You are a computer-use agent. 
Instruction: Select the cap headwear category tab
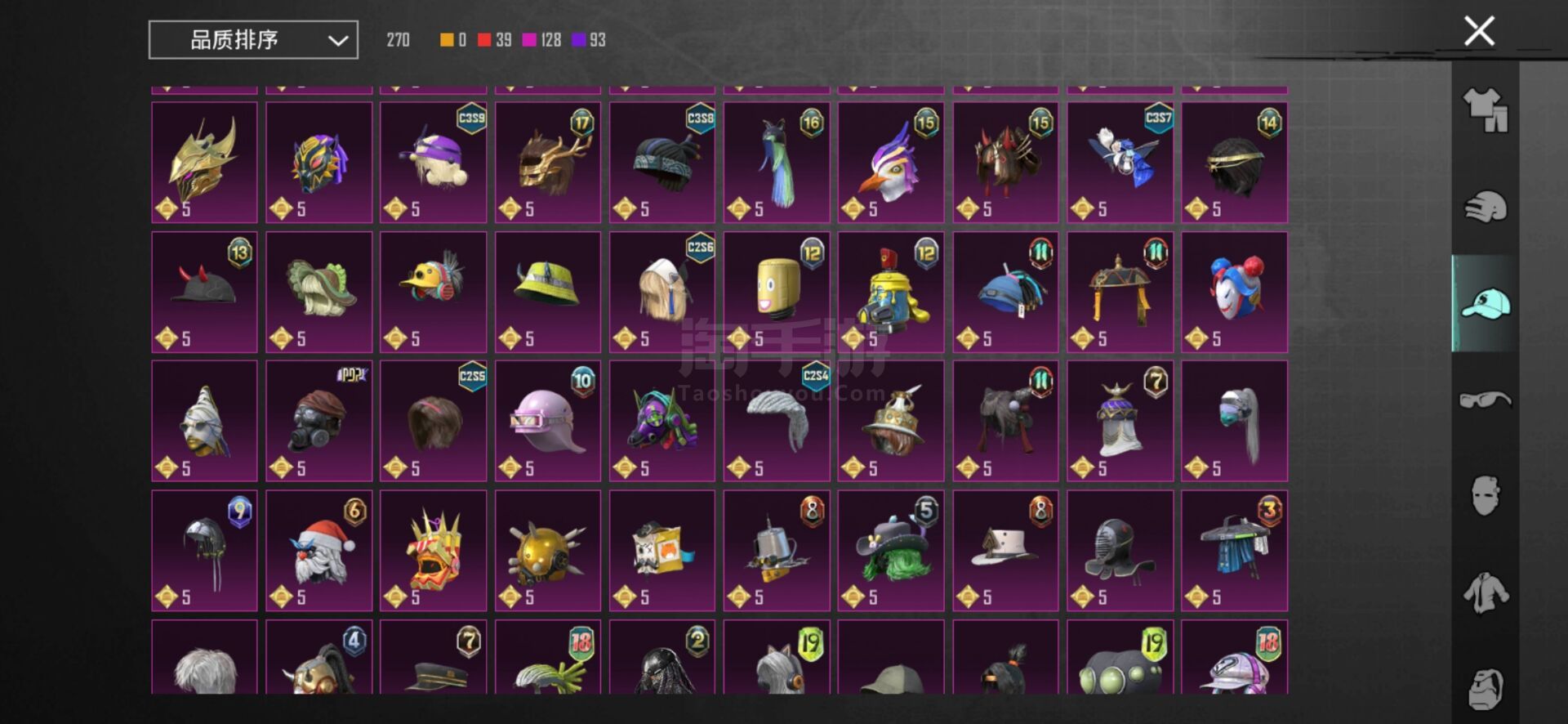pyautogui.click(x=1486, y=303)
